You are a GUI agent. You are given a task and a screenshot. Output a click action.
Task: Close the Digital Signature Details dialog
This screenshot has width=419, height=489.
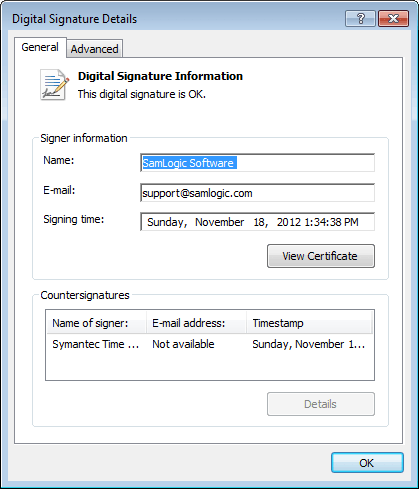coord(393,18)
